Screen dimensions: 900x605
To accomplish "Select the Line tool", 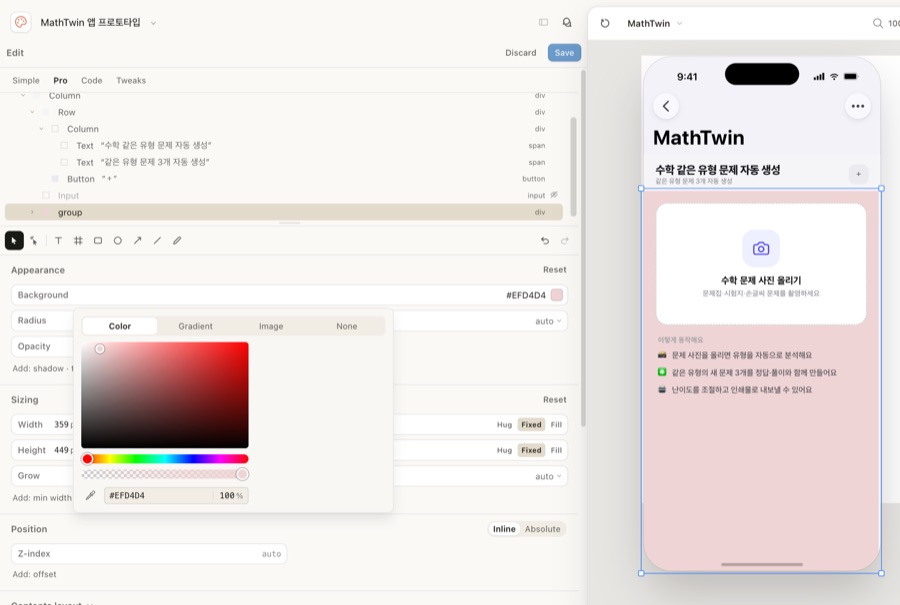I will (x=157, y=241).
